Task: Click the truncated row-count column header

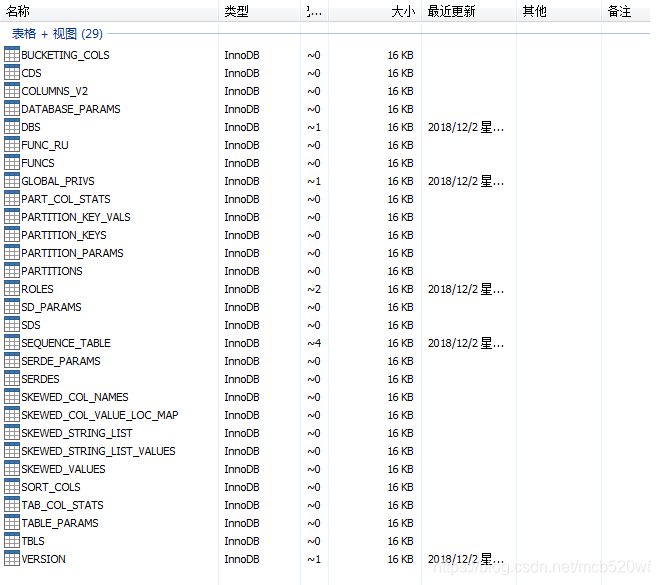Action: [x=314, y=11]
